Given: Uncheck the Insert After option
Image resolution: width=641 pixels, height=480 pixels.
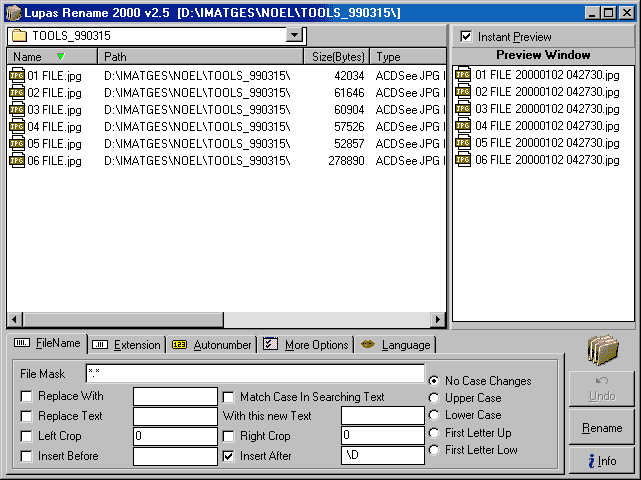Looking at the screenshot, I should (x=229, y=456).
